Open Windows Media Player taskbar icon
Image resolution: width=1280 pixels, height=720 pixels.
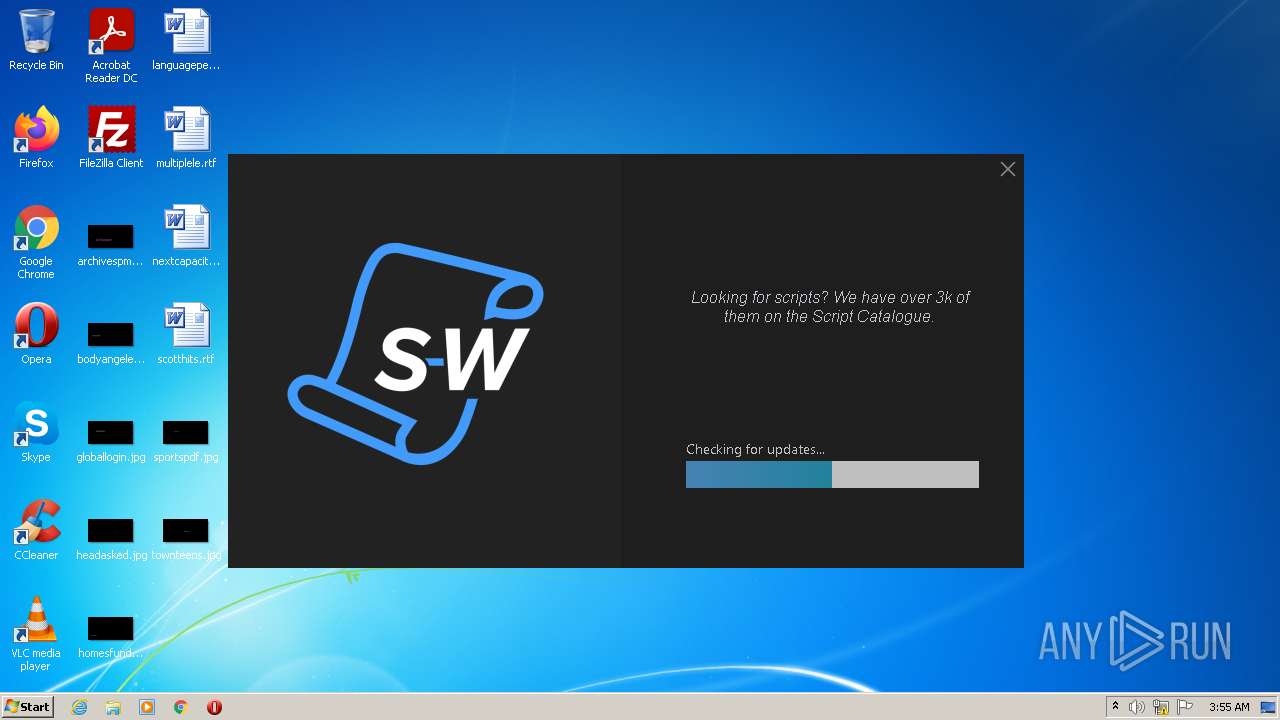147,707
